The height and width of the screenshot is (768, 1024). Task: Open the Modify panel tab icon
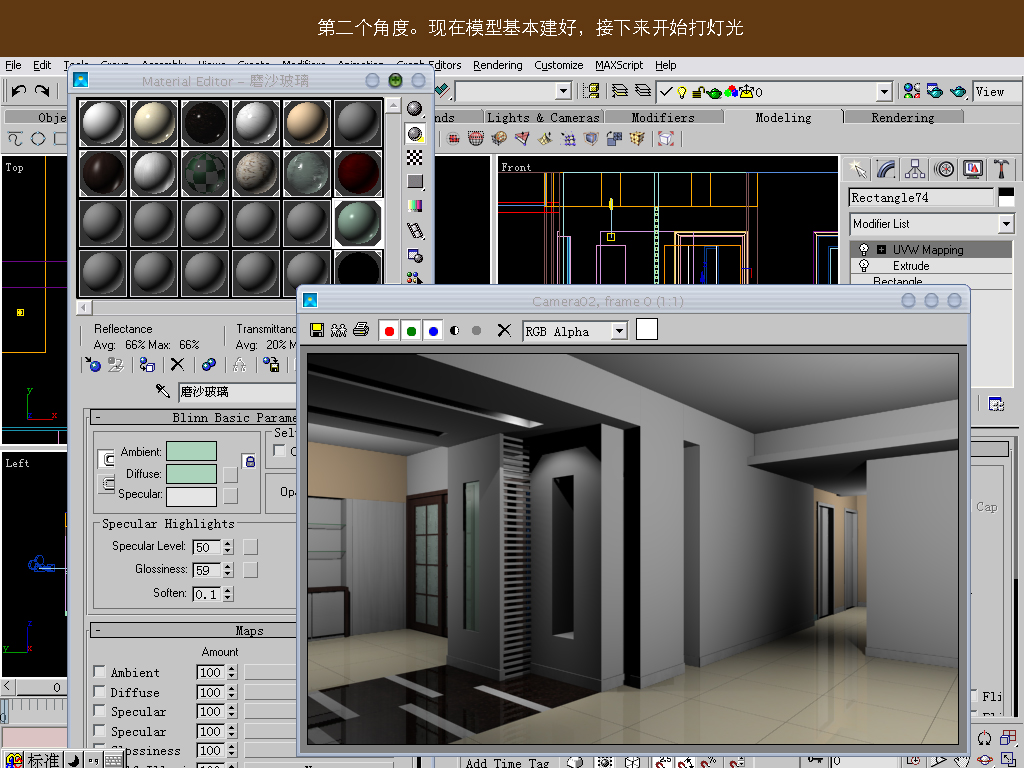click(886, 169)
